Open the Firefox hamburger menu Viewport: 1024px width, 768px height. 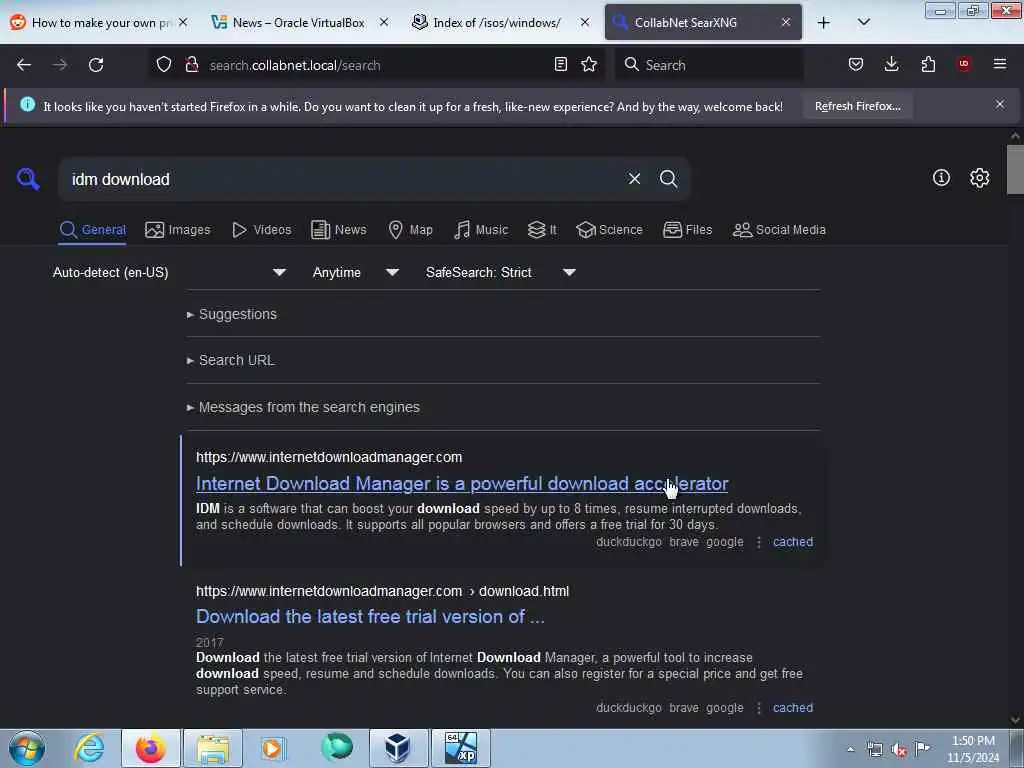1000,64
